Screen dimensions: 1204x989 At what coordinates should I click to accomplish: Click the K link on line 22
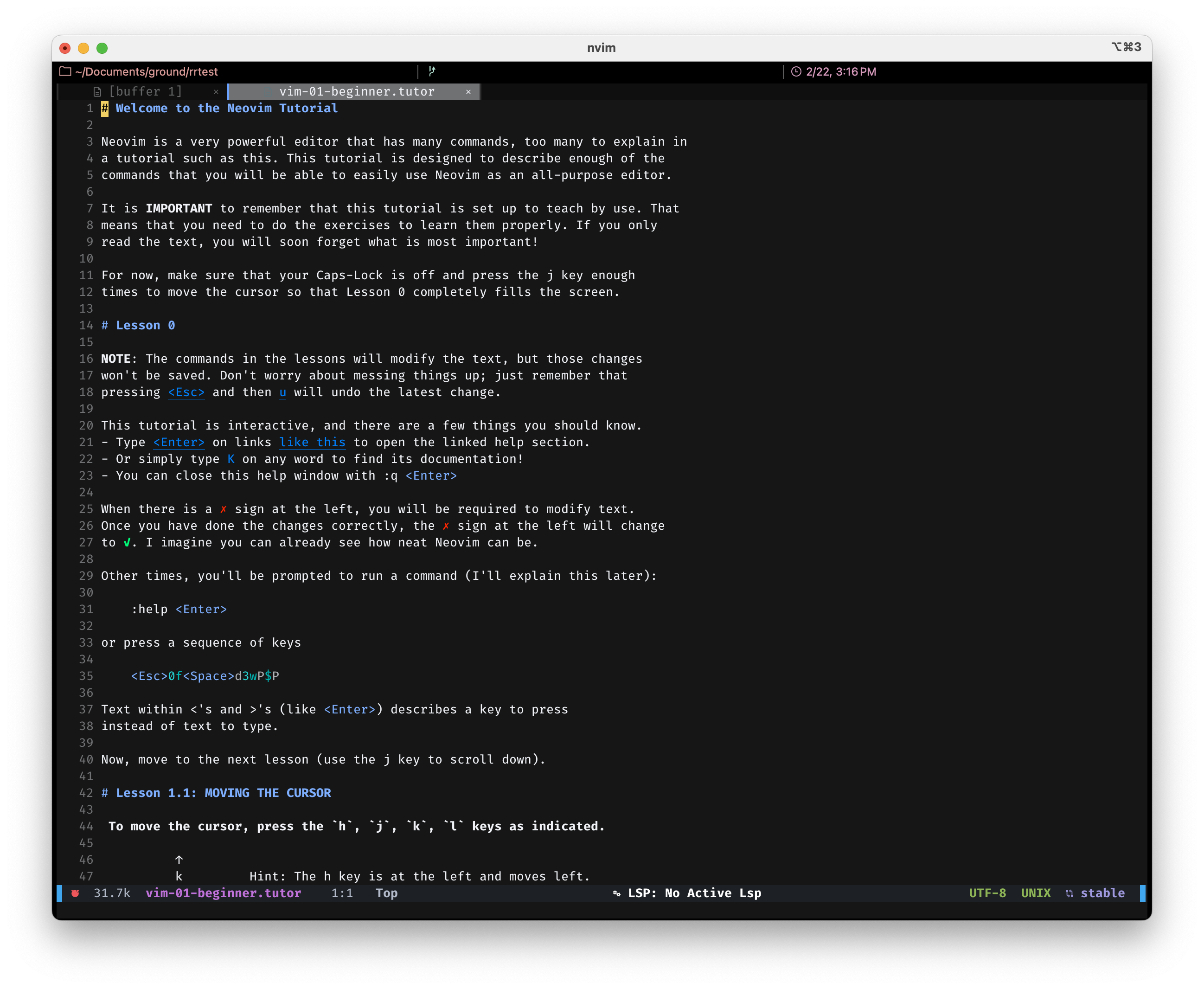pos(231,459)
